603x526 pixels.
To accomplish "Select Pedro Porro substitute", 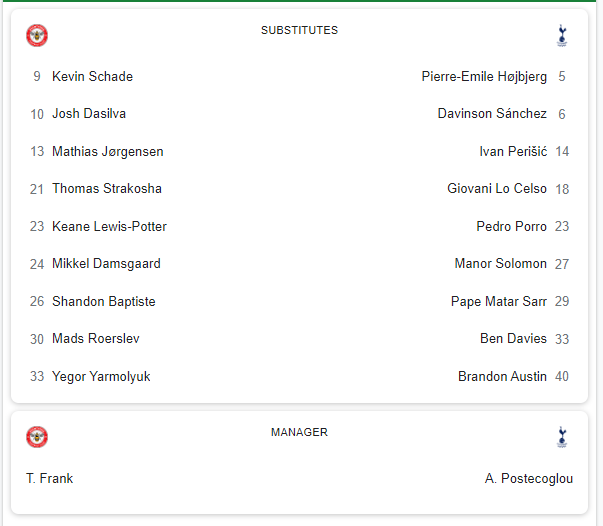I will click(511, 226).
